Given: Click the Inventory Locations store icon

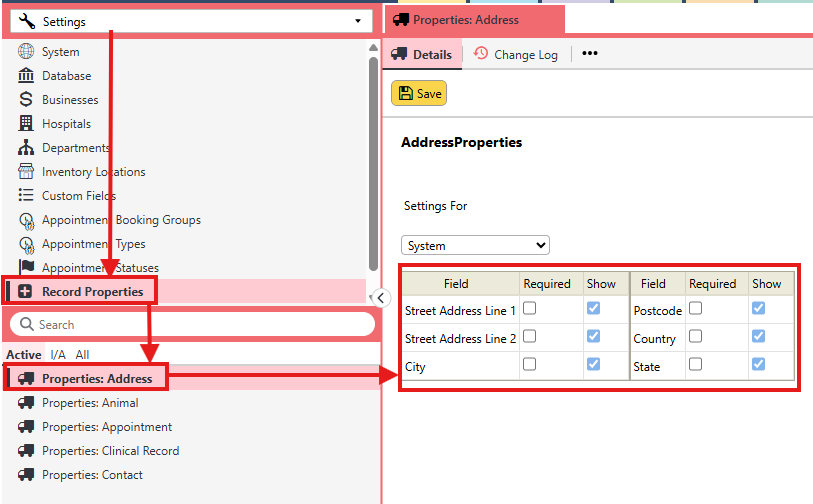Looking at the screenshot, I should coord(26,171).
